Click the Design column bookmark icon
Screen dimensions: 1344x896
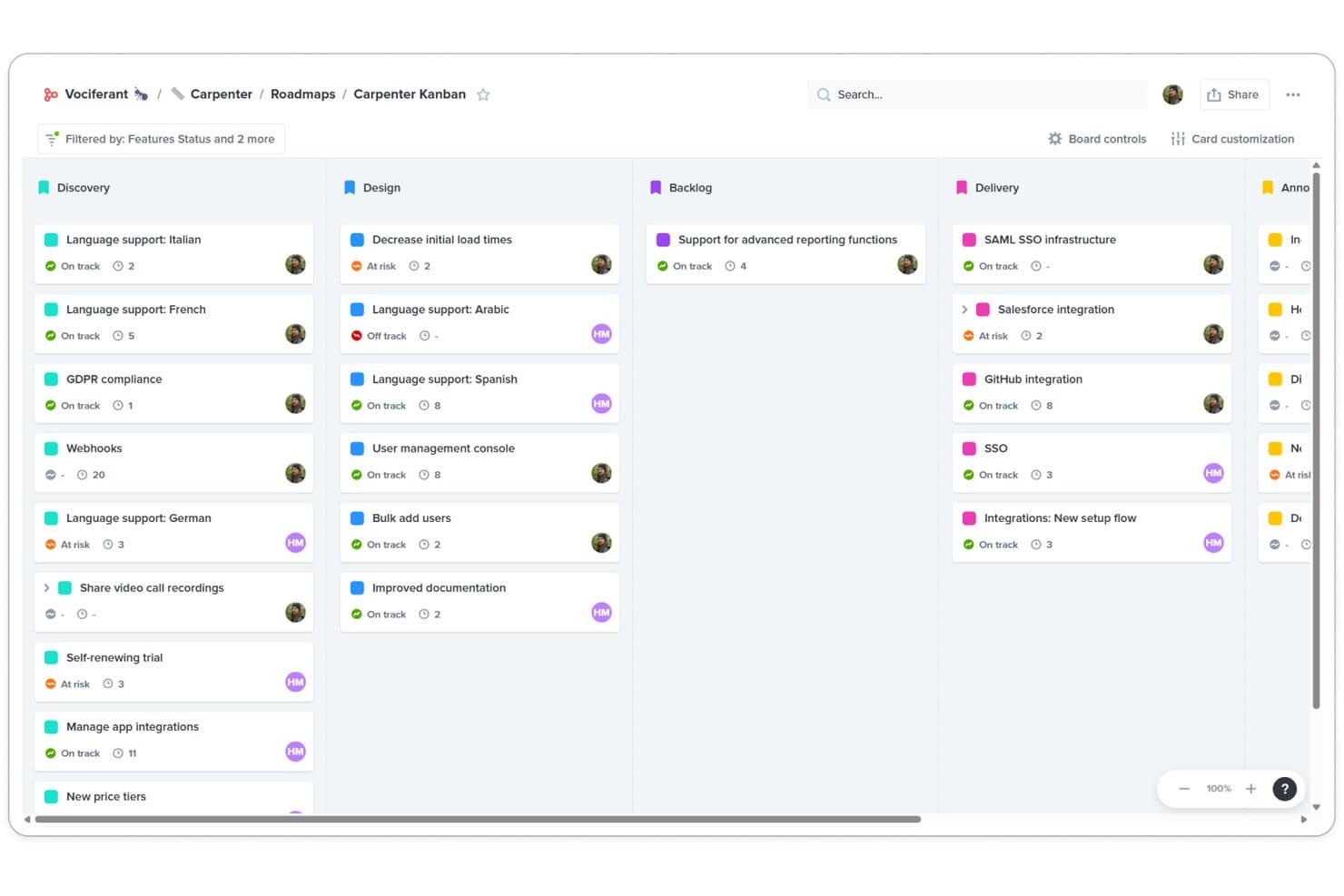point(350,188)
